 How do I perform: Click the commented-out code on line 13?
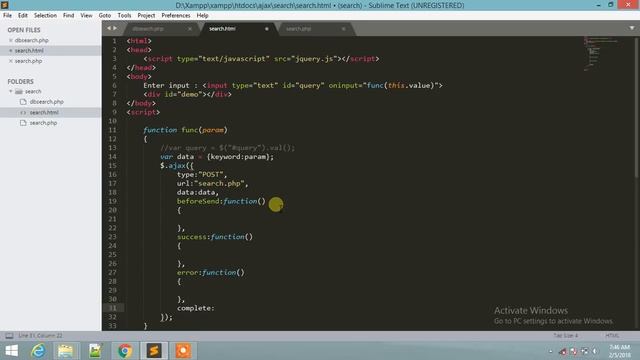click(227, 148)
